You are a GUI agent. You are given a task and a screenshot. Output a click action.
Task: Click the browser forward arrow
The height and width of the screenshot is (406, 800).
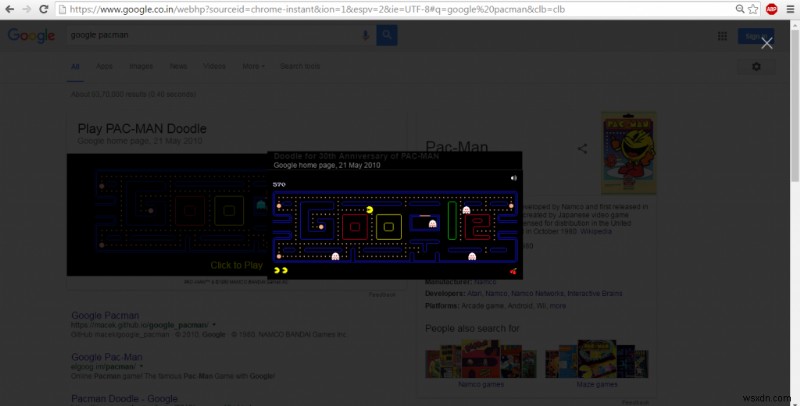(27, 9)
